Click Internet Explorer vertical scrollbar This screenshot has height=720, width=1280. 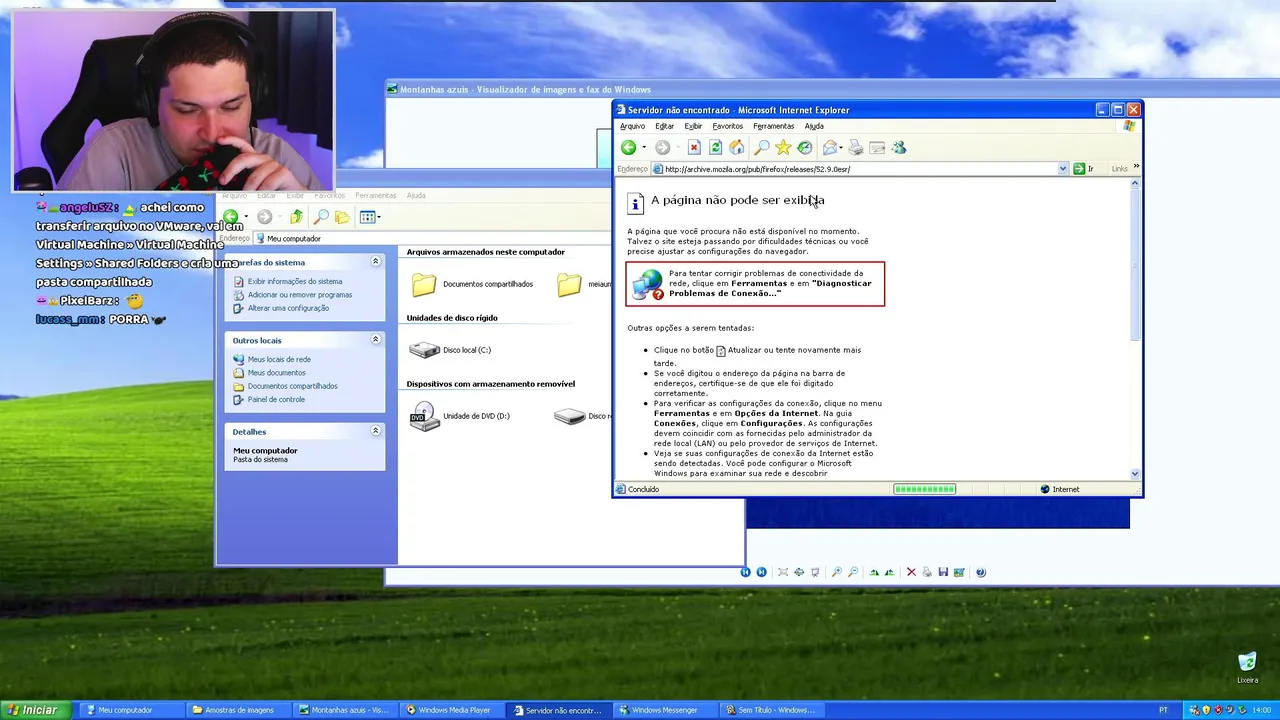1135,328
